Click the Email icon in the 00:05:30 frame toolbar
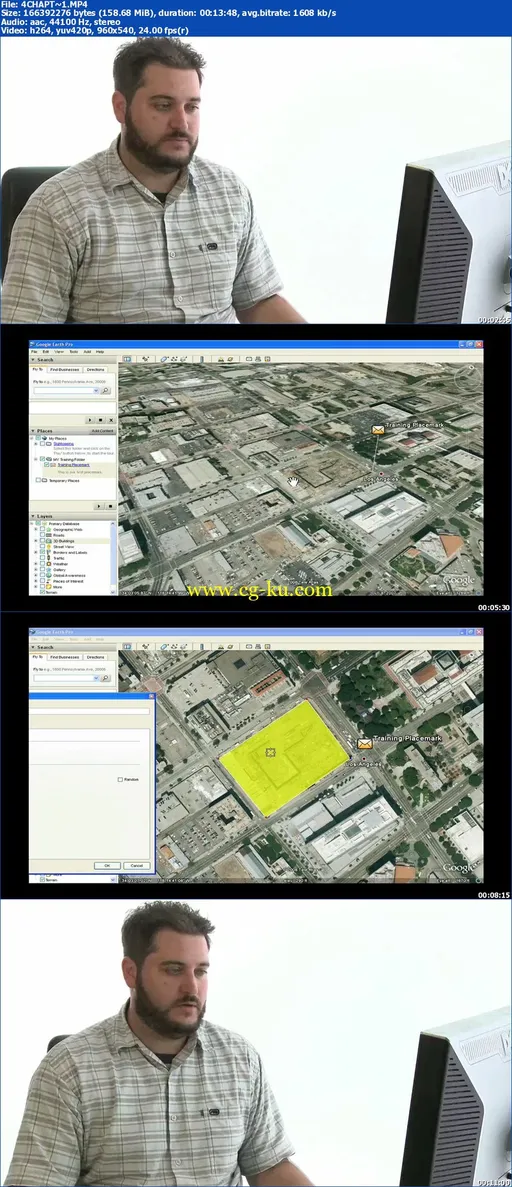This screenshot has height=1187, width=512. (248, 359)
